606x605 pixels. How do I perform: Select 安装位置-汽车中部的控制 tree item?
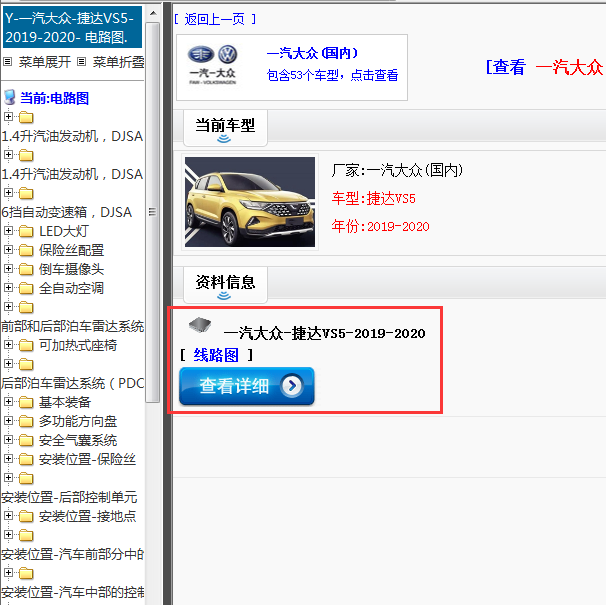tap(73, 592)
